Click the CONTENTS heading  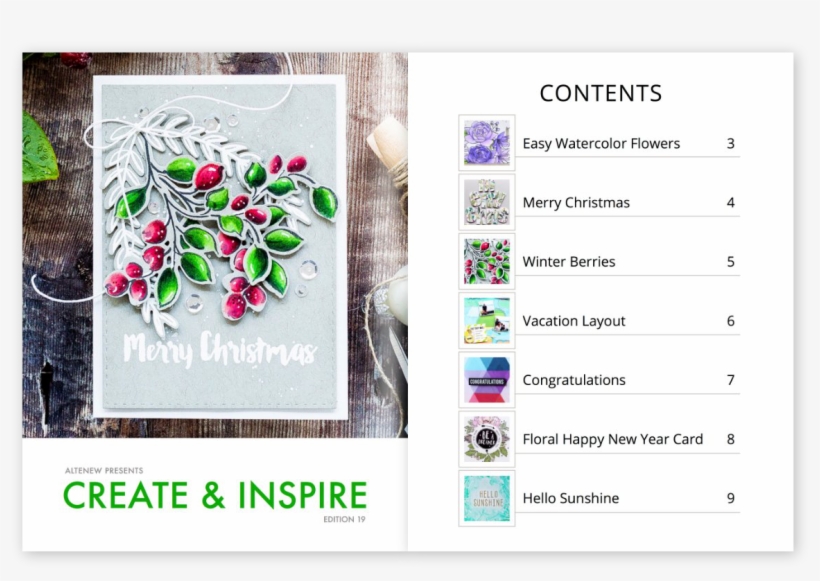coord(600,92)
